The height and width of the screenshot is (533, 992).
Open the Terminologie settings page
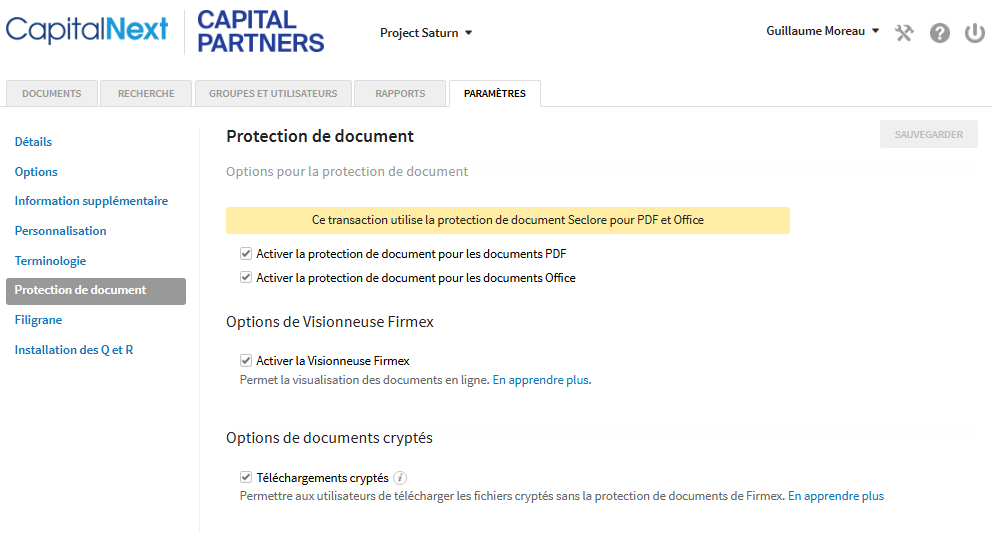click(x=51, y=261)
